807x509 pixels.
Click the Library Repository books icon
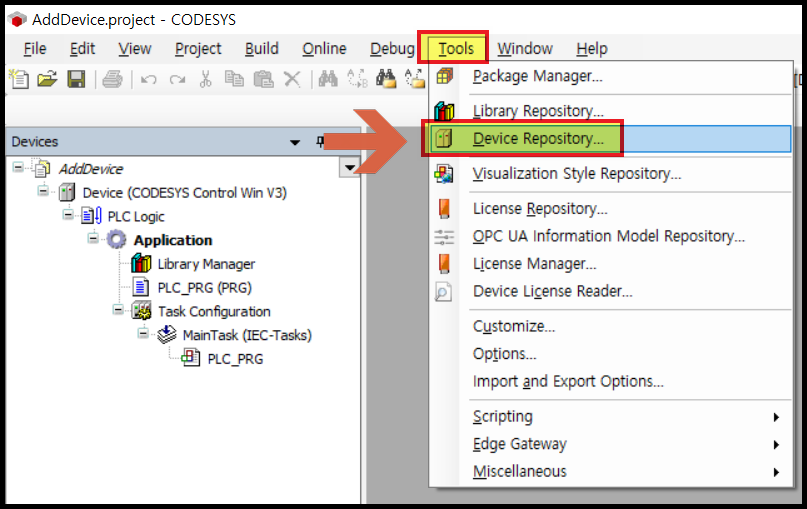click(x=444, y=110)
